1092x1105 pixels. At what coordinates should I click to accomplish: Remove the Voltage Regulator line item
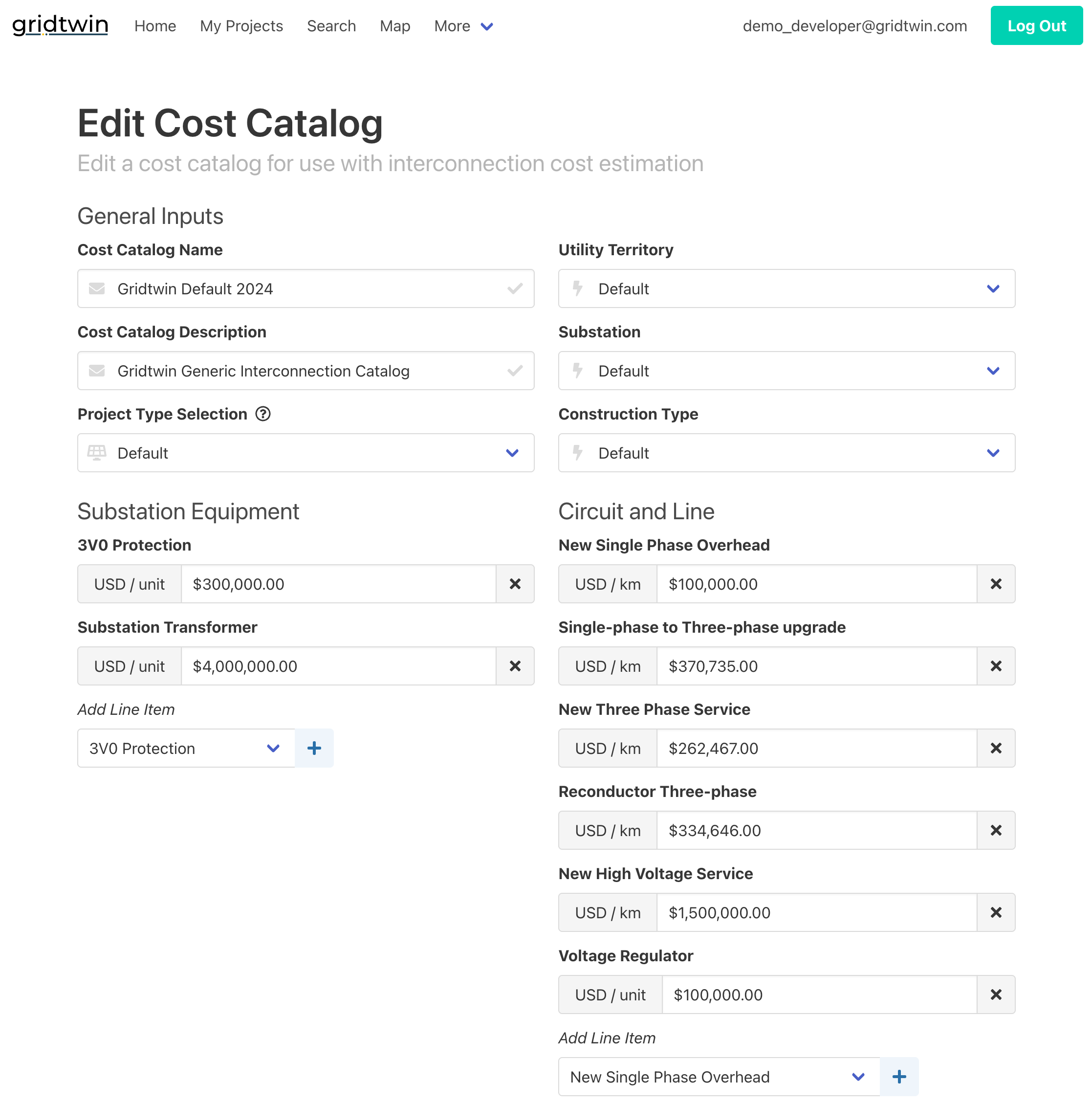click(996, 994)
